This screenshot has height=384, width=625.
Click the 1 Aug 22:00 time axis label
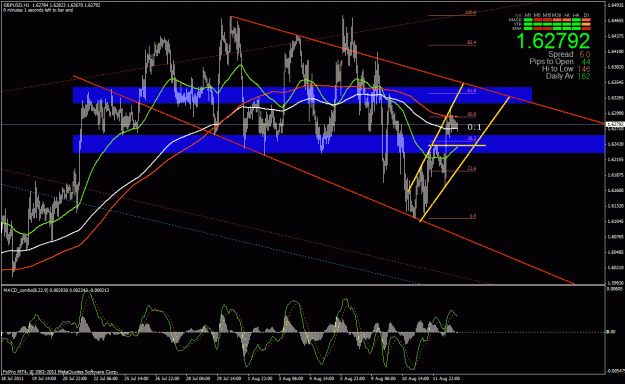(260, 378)
